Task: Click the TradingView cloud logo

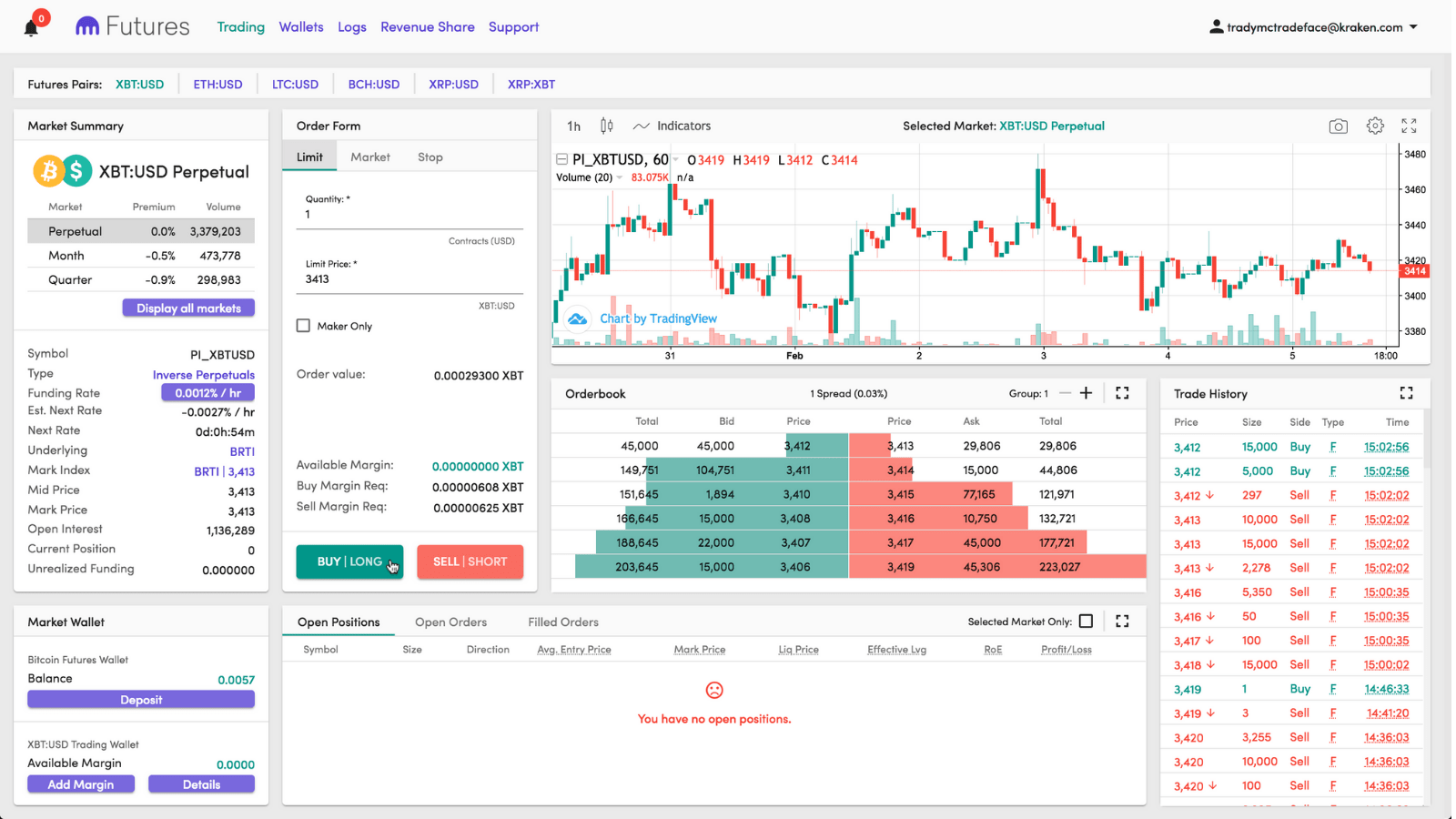Action: [578, 318]
